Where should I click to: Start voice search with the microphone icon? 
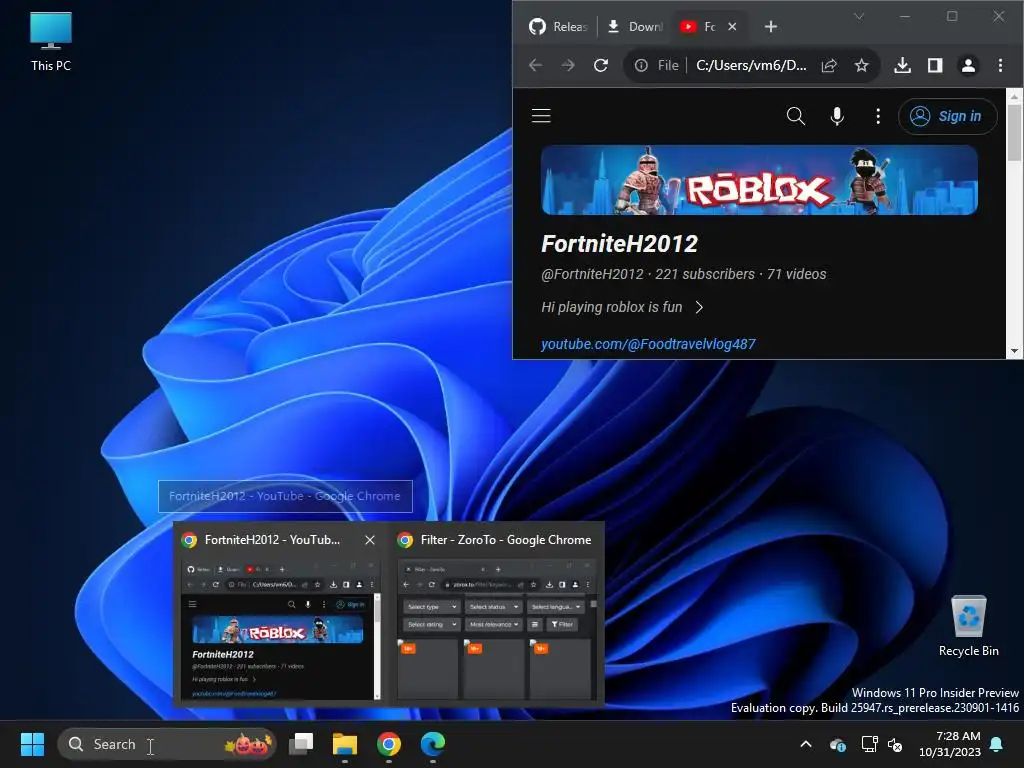tap(837, 116)
